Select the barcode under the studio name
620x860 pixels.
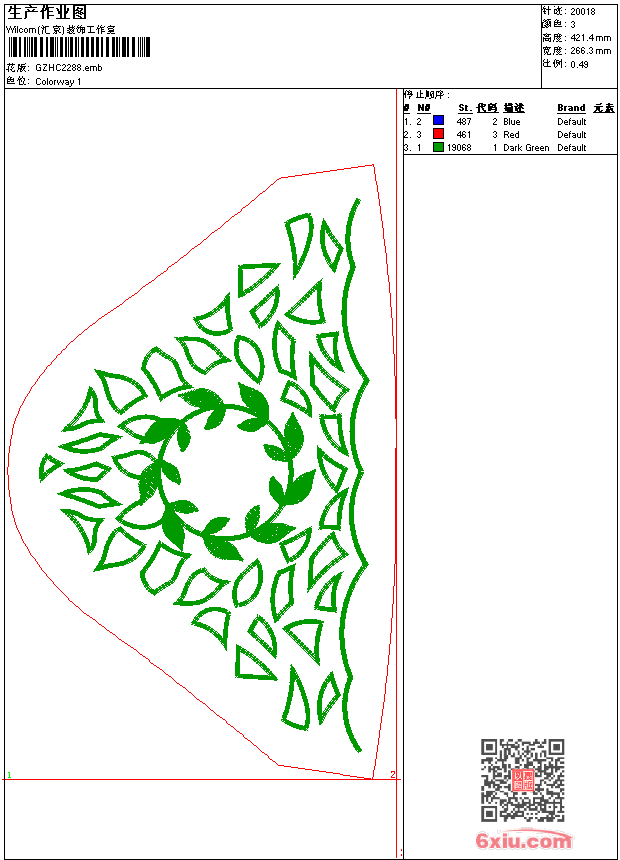coord(79,47)
